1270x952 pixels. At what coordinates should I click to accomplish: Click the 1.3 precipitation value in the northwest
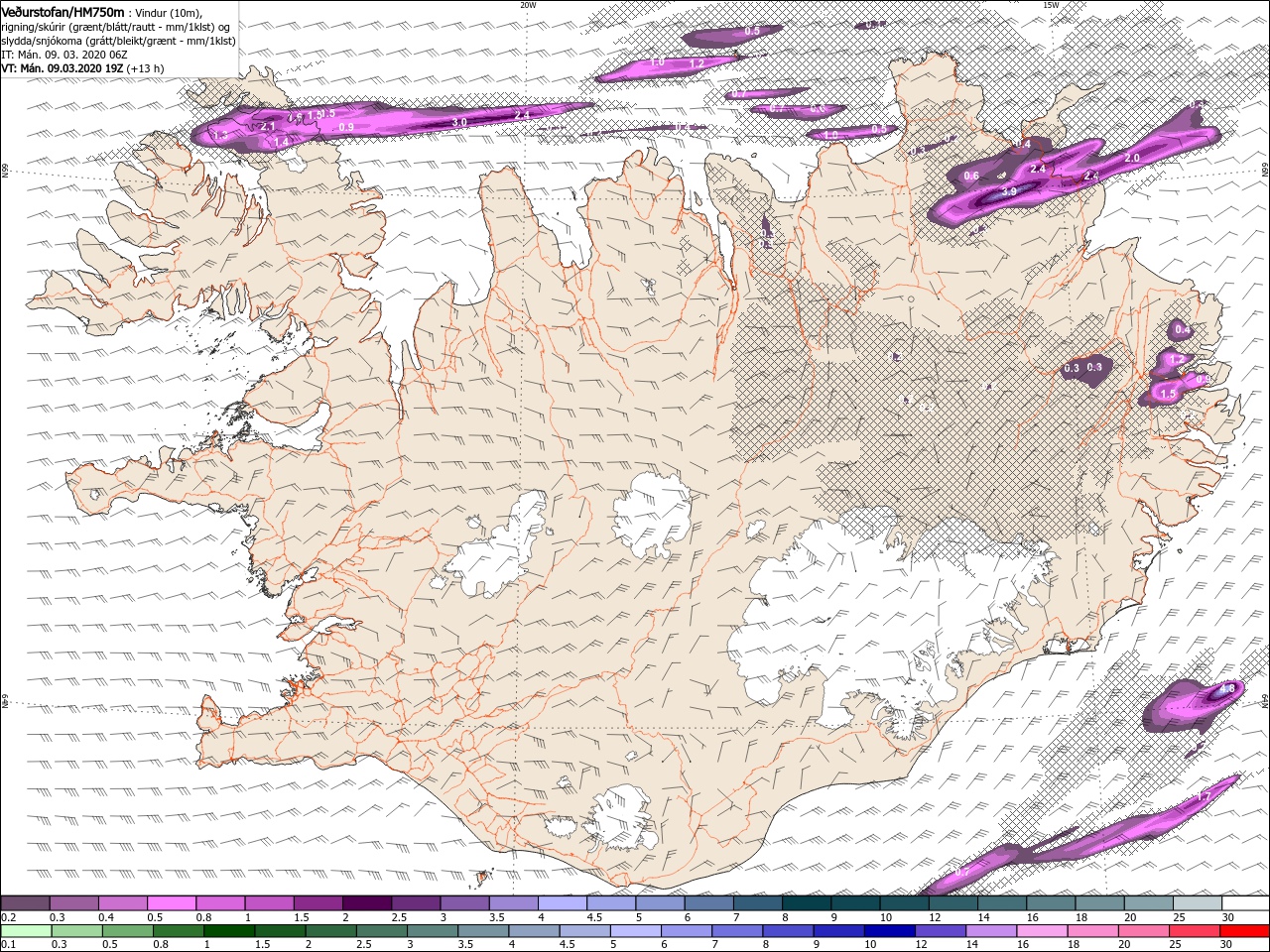click(x=220, y=135)
